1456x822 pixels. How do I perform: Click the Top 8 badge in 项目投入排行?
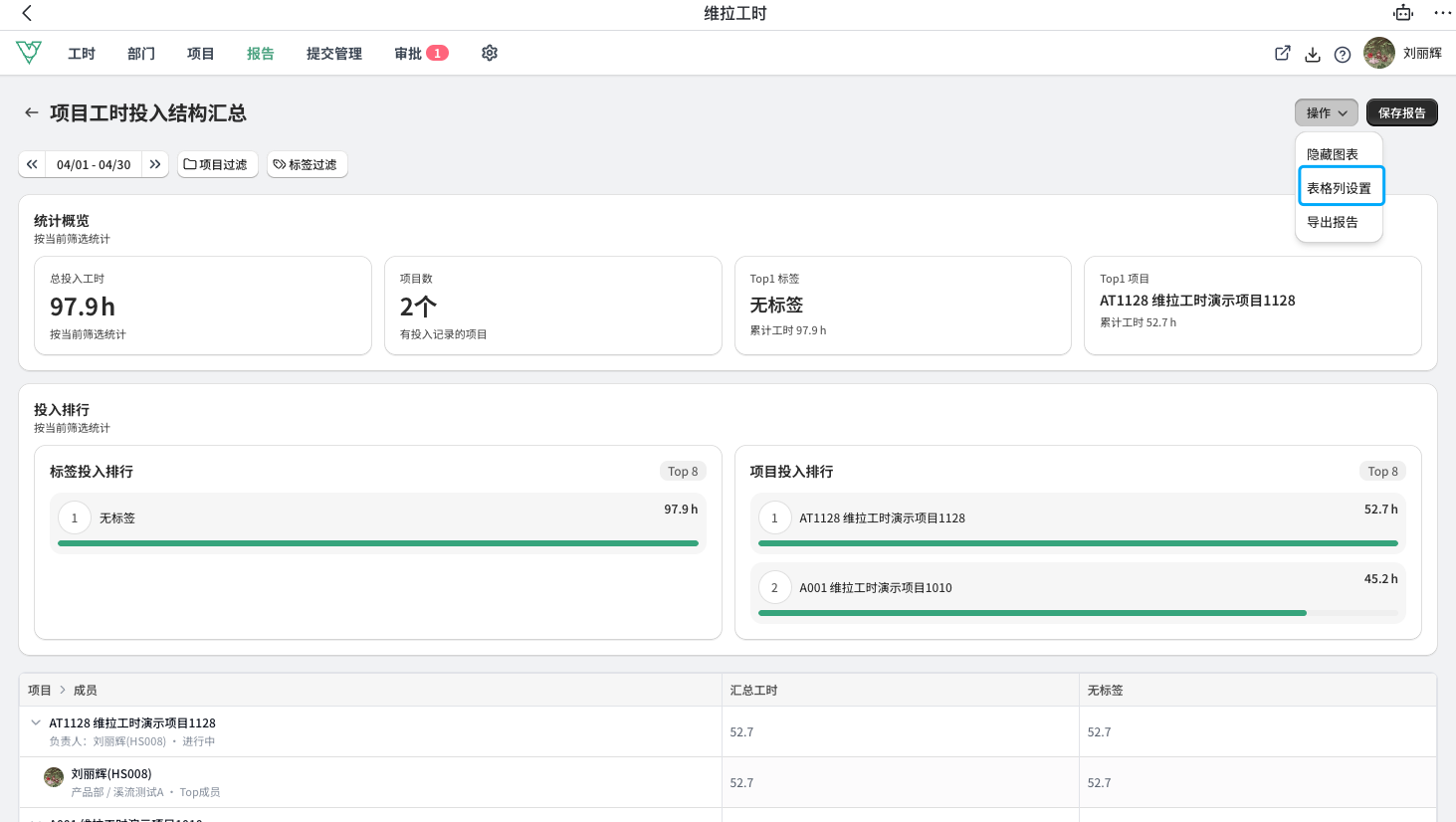point(1382,471)
